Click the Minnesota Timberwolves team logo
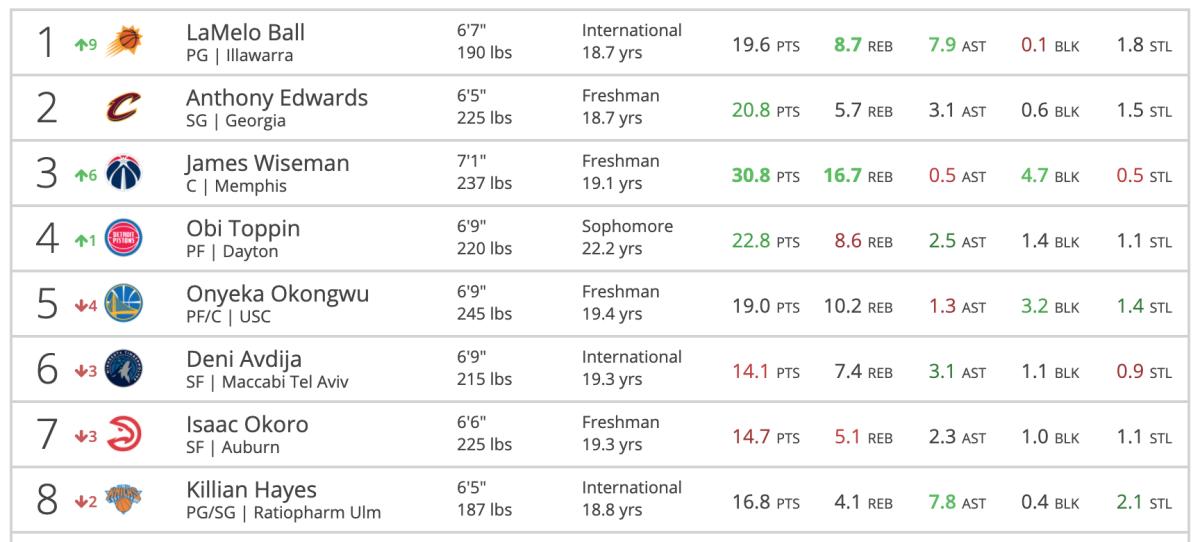The image size is (1200, 542). tap(125, 371)
